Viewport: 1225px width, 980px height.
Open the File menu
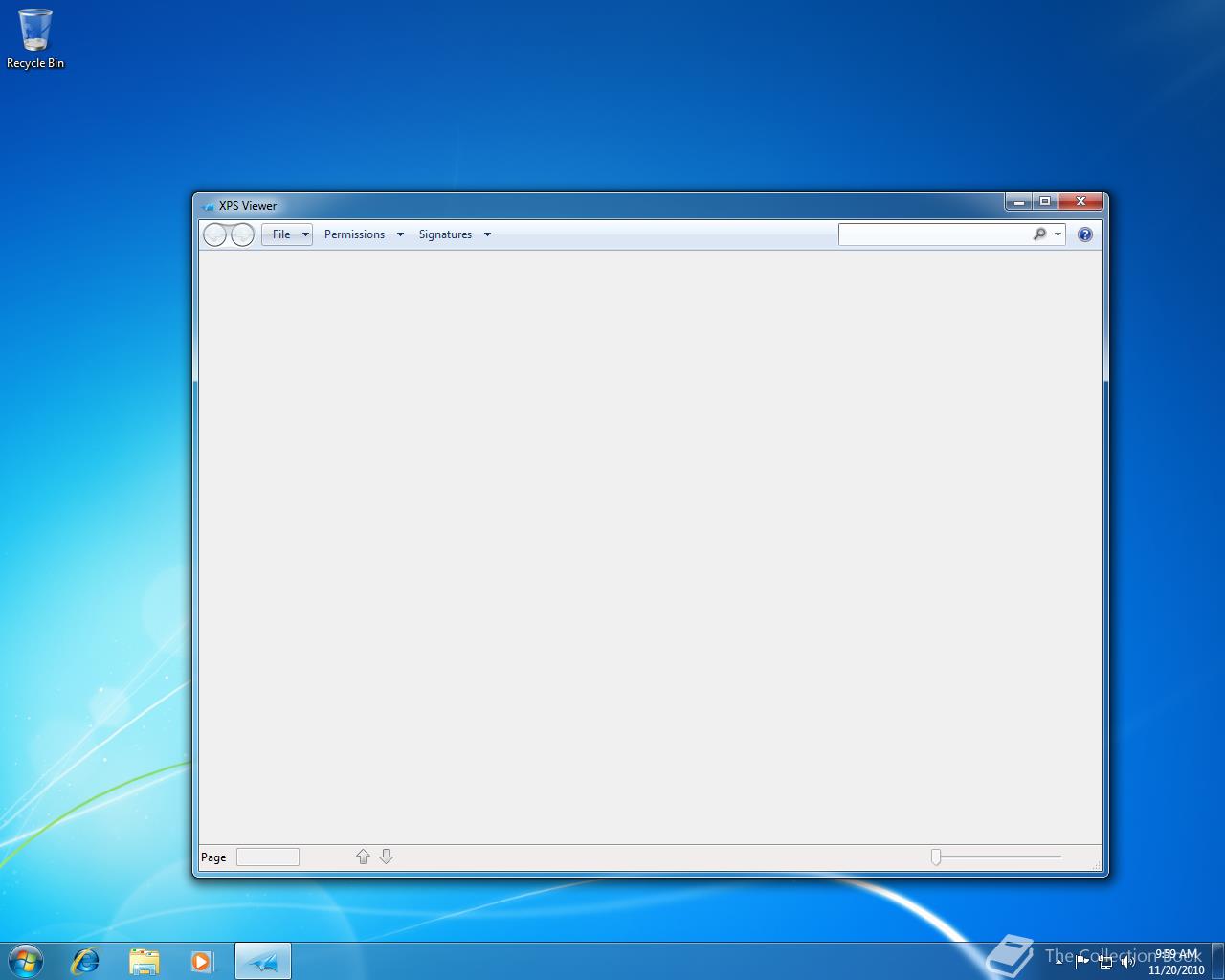pyautogui.click(x=281, y=234)
